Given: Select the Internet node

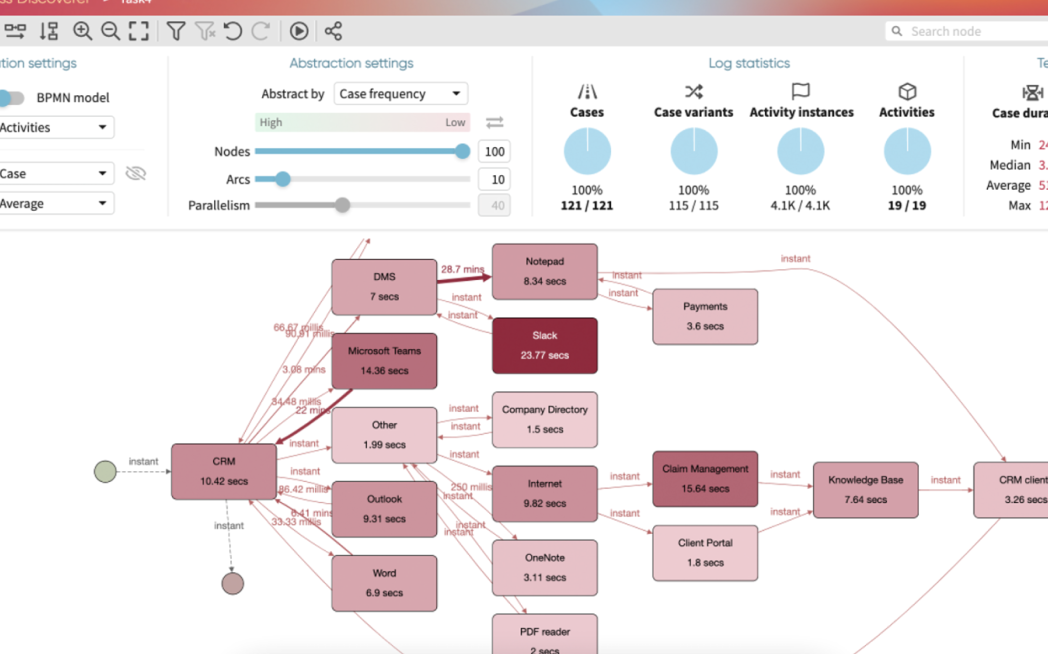Looking at the screenshot, I should tap(545, 494).
